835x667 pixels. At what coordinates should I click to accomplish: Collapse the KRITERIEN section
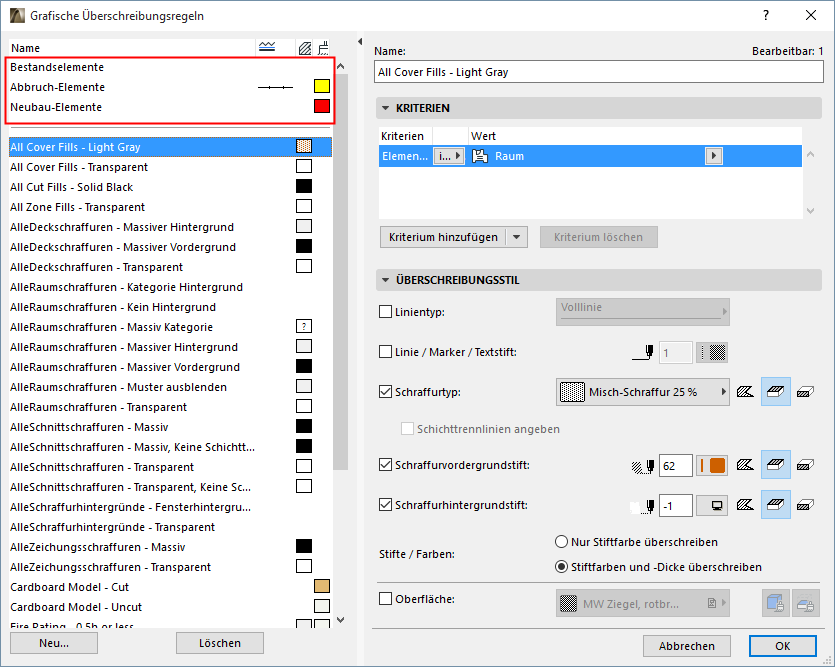[386, 108]
